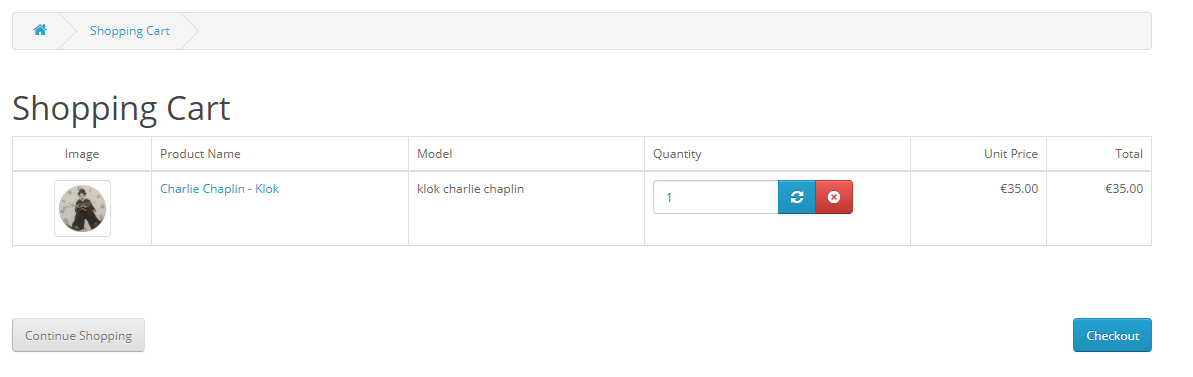Click the €35.00 value under Unit Price
This screenshot has width=1193, height=377.
(1020, 188)
